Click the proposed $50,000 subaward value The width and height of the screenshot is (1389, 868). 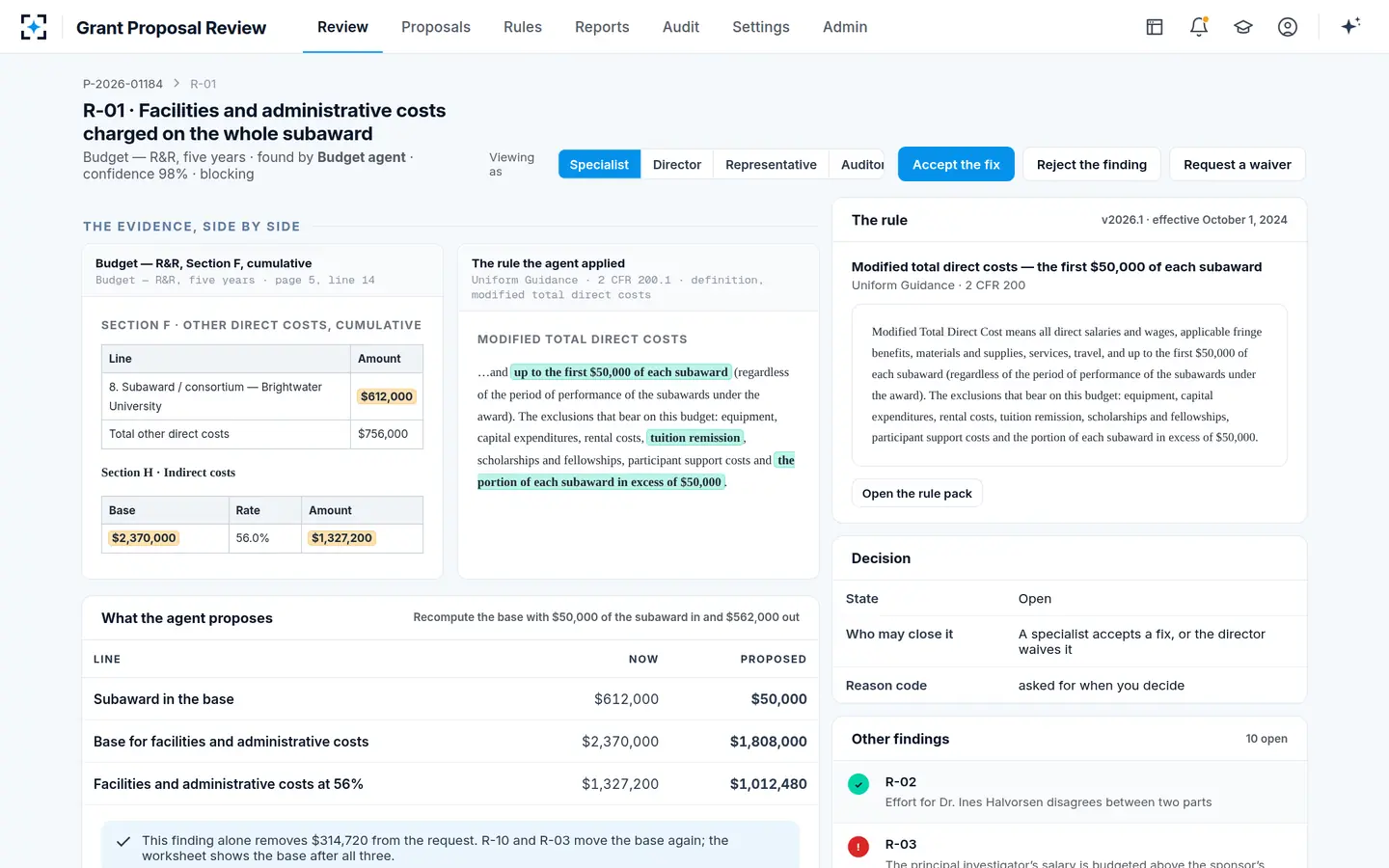779,699
